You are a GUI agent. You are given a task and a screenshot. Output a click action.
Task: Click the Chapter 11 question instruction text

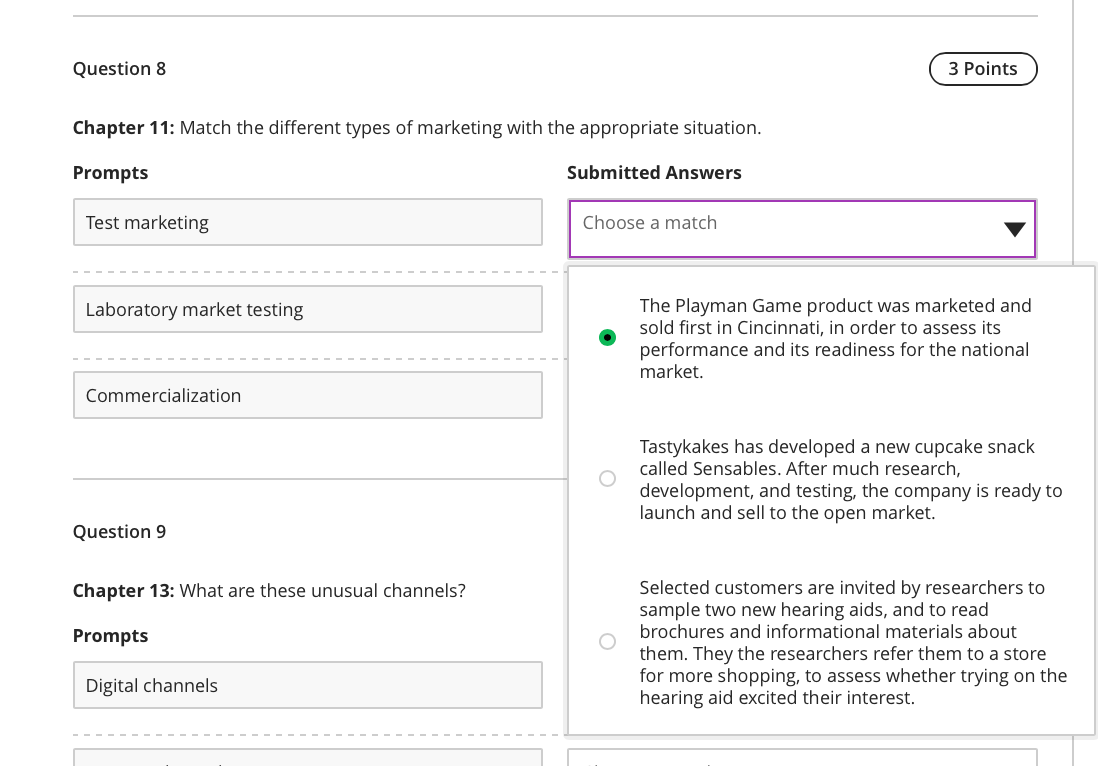click(x=417, y=128)
